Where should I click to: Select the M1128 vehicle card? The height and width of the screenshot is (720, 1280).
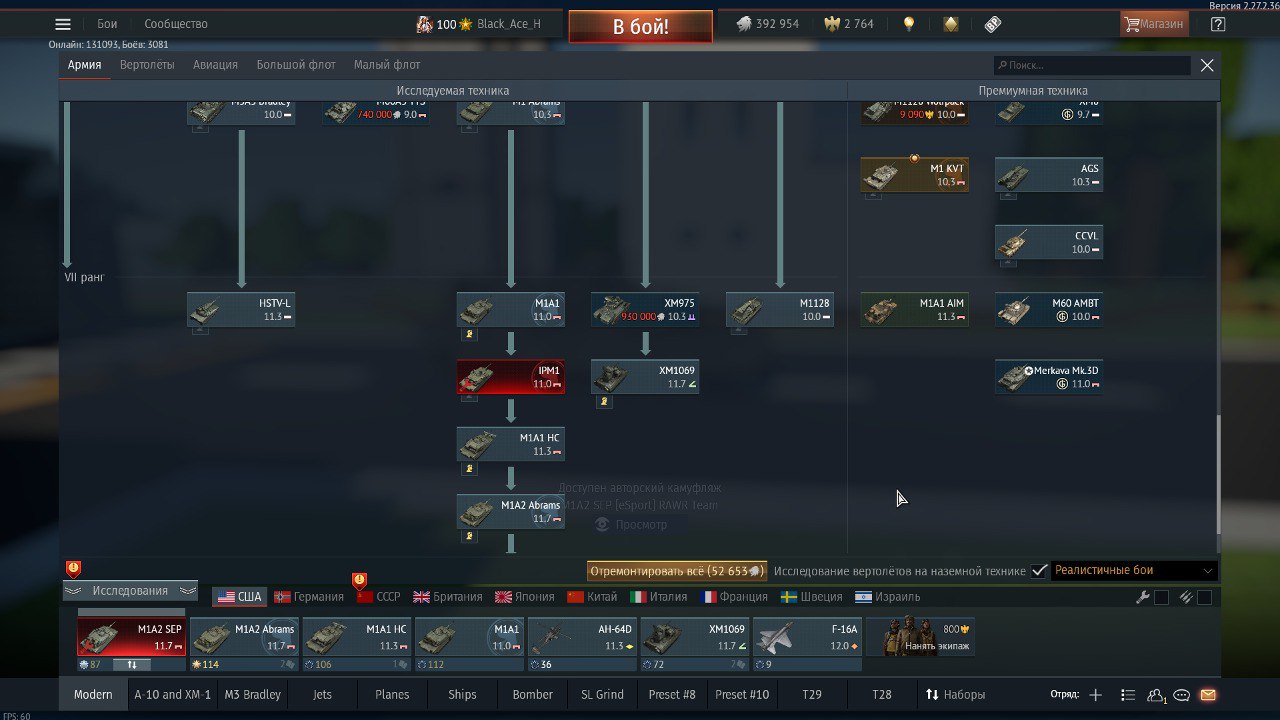[780, 310]
